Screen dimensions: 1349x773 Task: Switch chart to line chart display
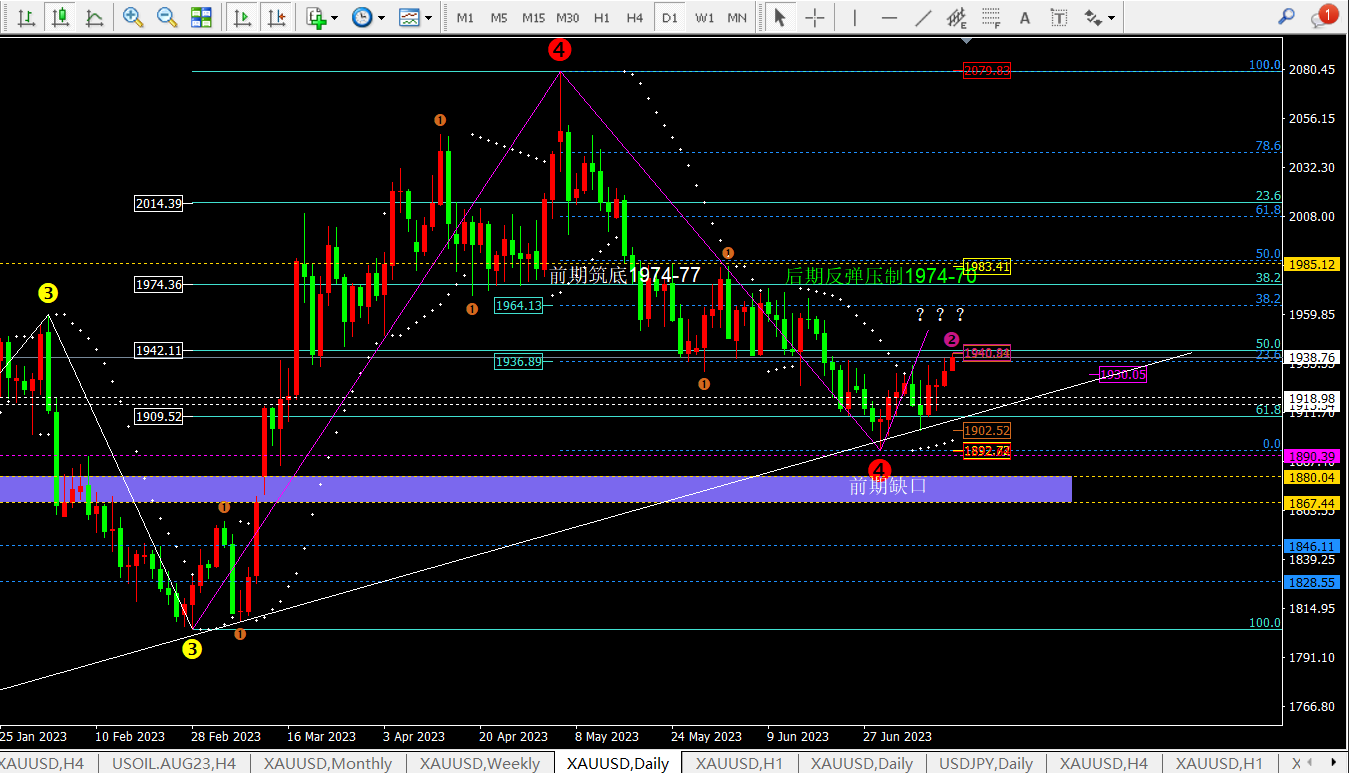[94, 17]
